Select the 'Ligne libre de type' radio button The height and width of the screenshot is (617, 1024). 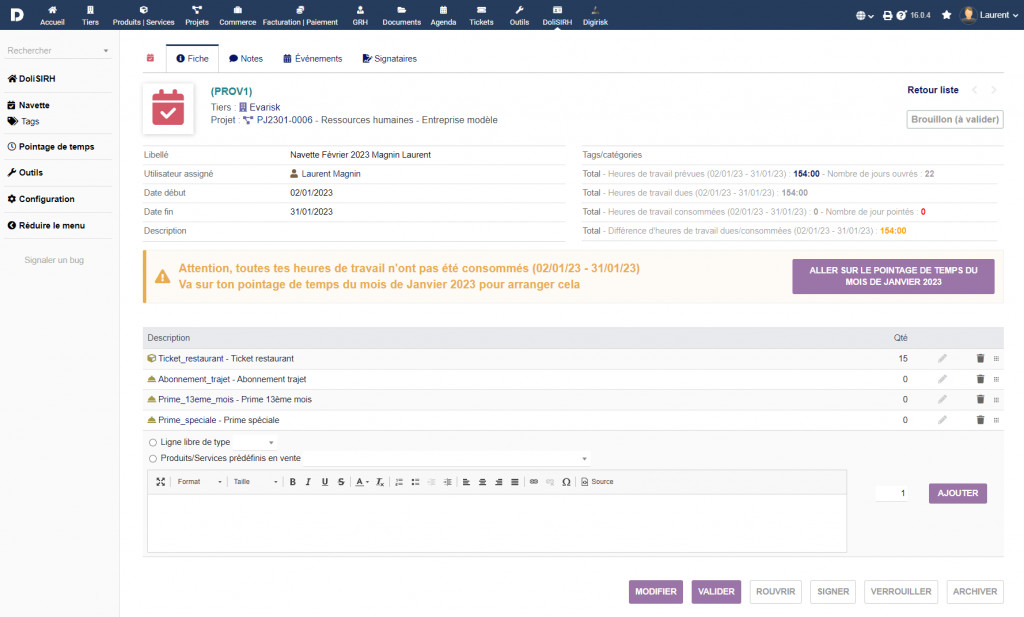(153, 442)
